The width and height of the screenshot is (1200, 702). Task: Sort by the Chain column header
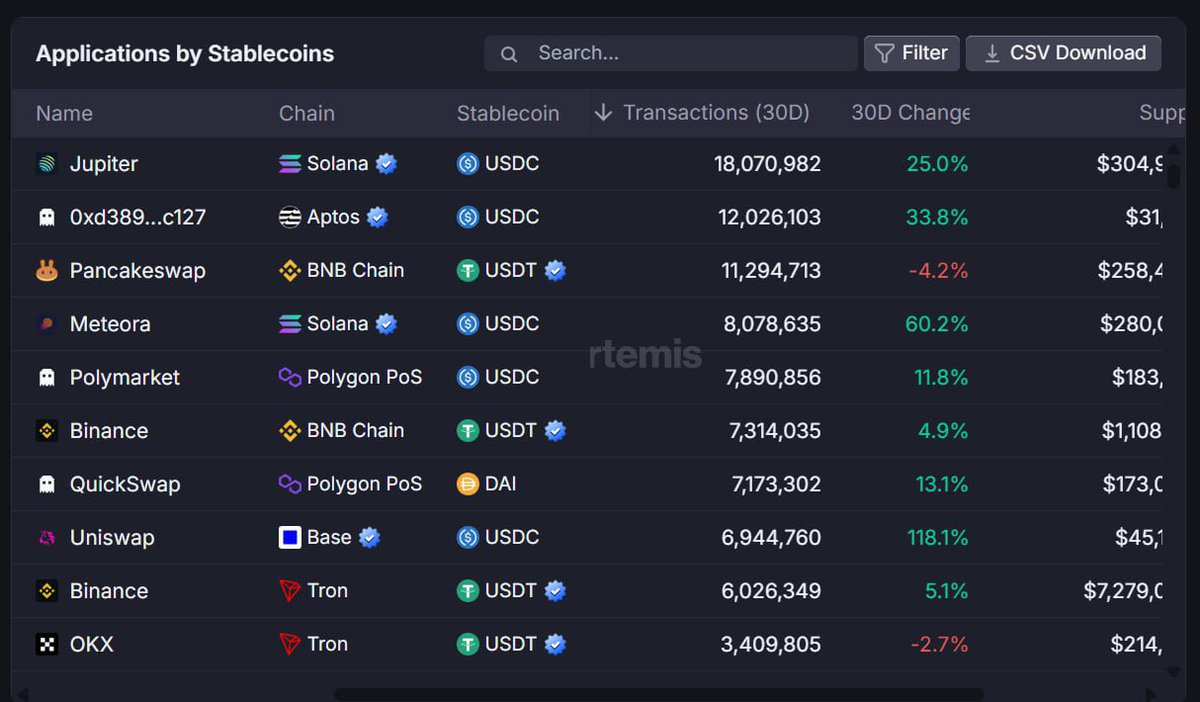click(x=307, y=114)
